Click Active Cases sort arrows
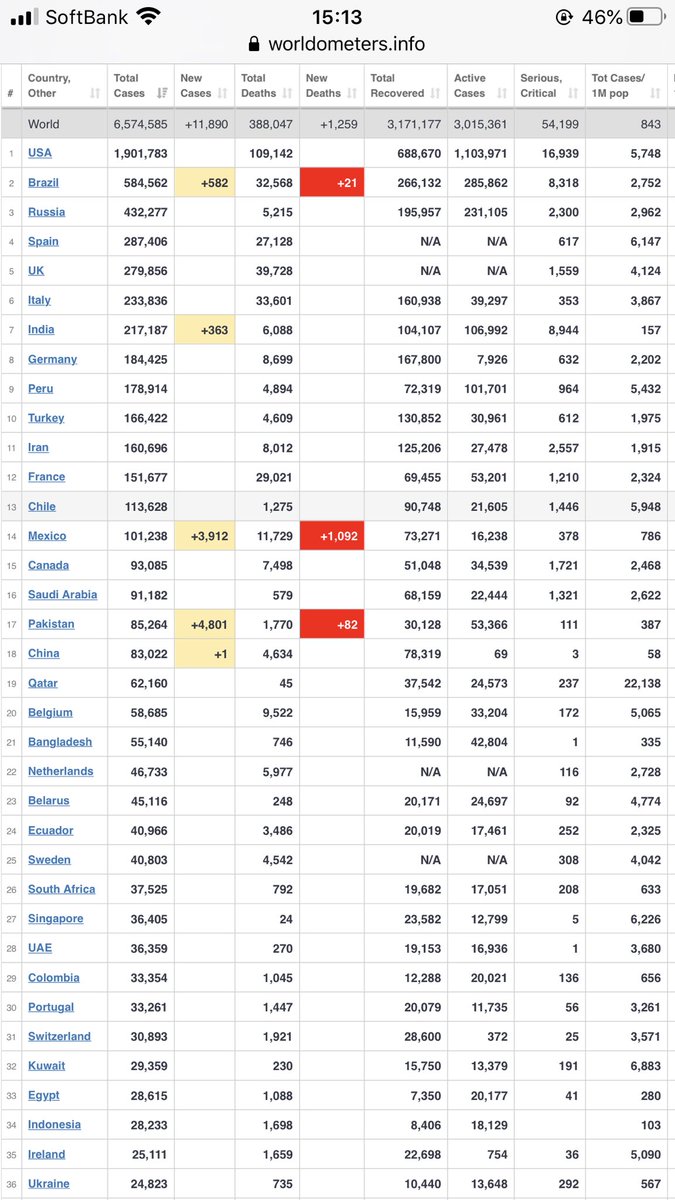675x1200 pixels. (x=501, y=94)
